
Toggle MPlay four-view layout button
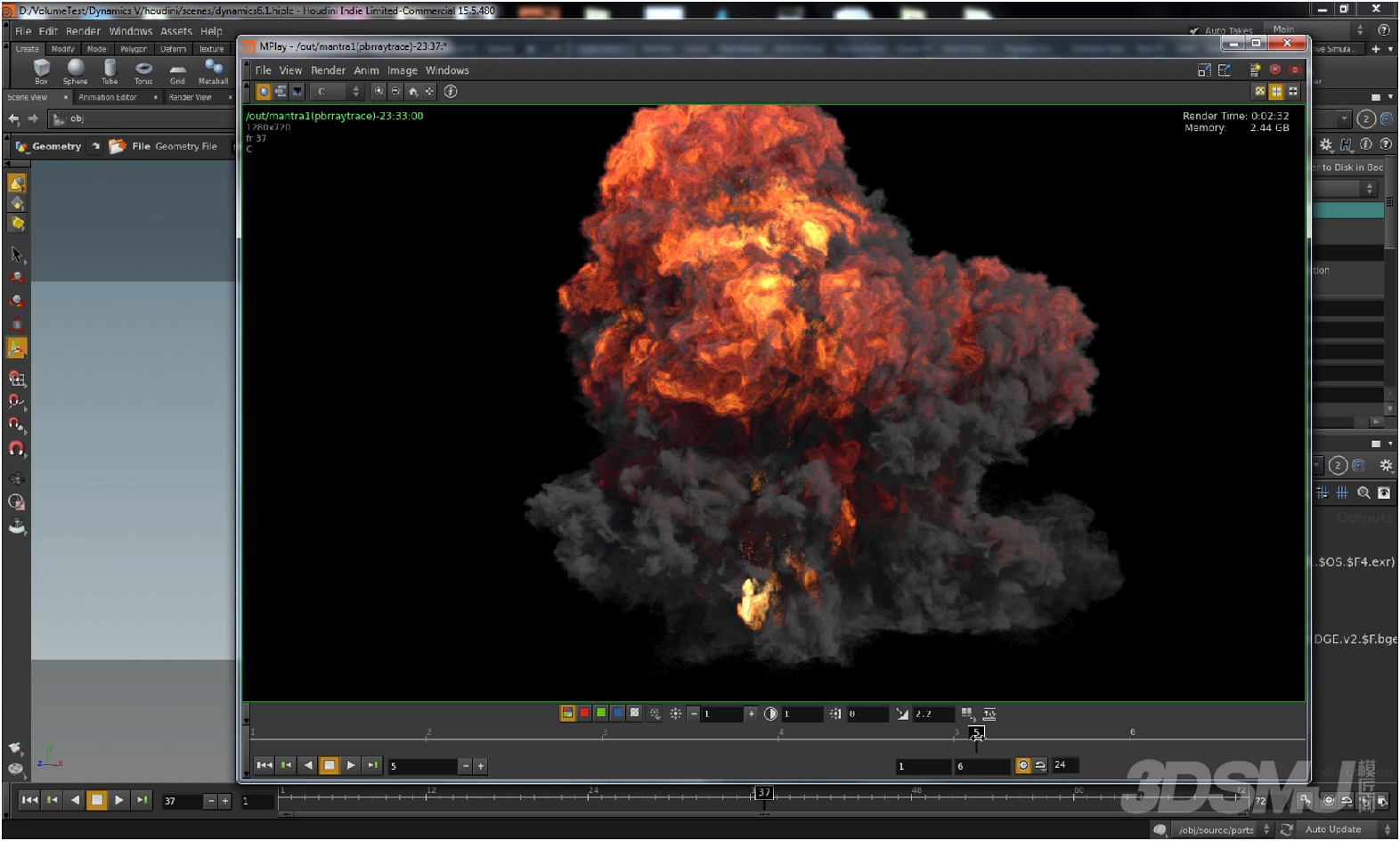coord(1276,91)
